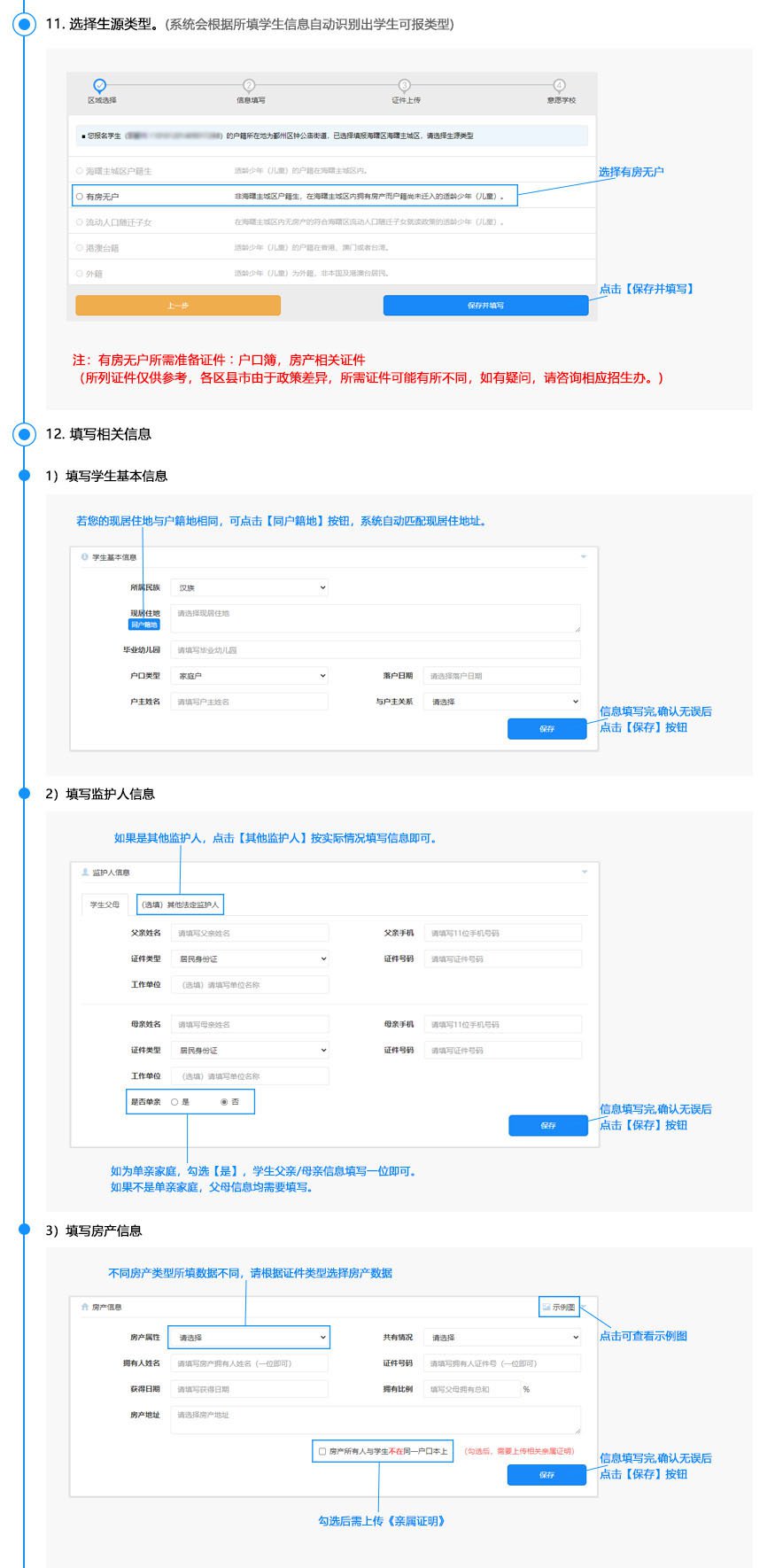The width and height of the screenshot is (775, 1568).
Task: Click the blue 保存并填写 button
Action: [485, 305]
